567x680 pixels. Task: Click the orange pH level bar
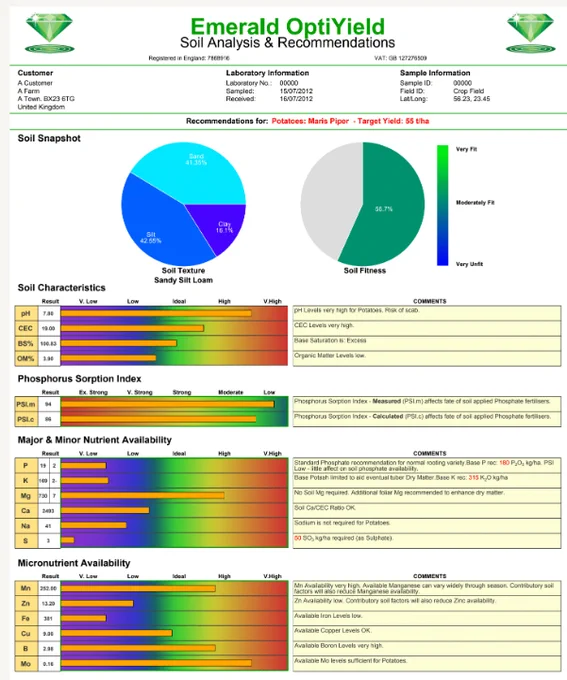coord(156,314)
